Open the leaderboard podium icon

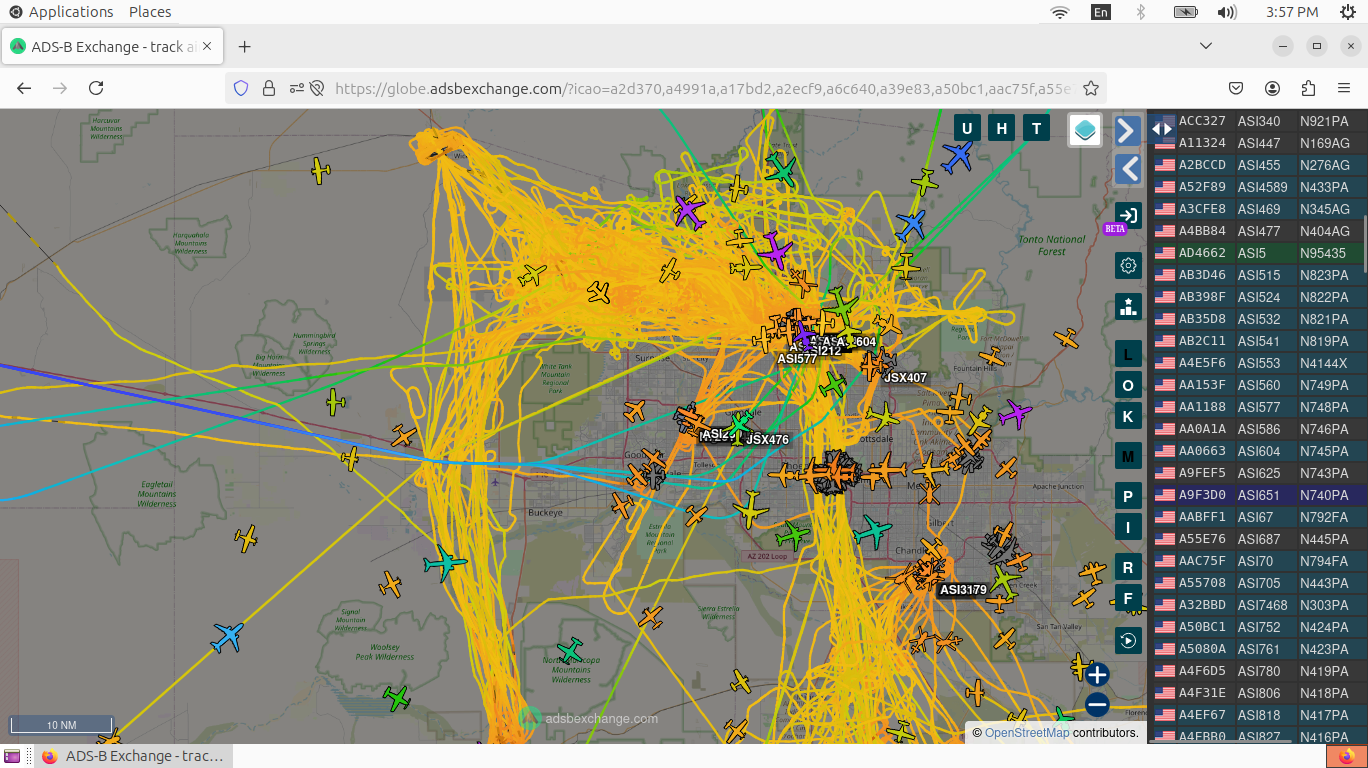coord(1129,306)
